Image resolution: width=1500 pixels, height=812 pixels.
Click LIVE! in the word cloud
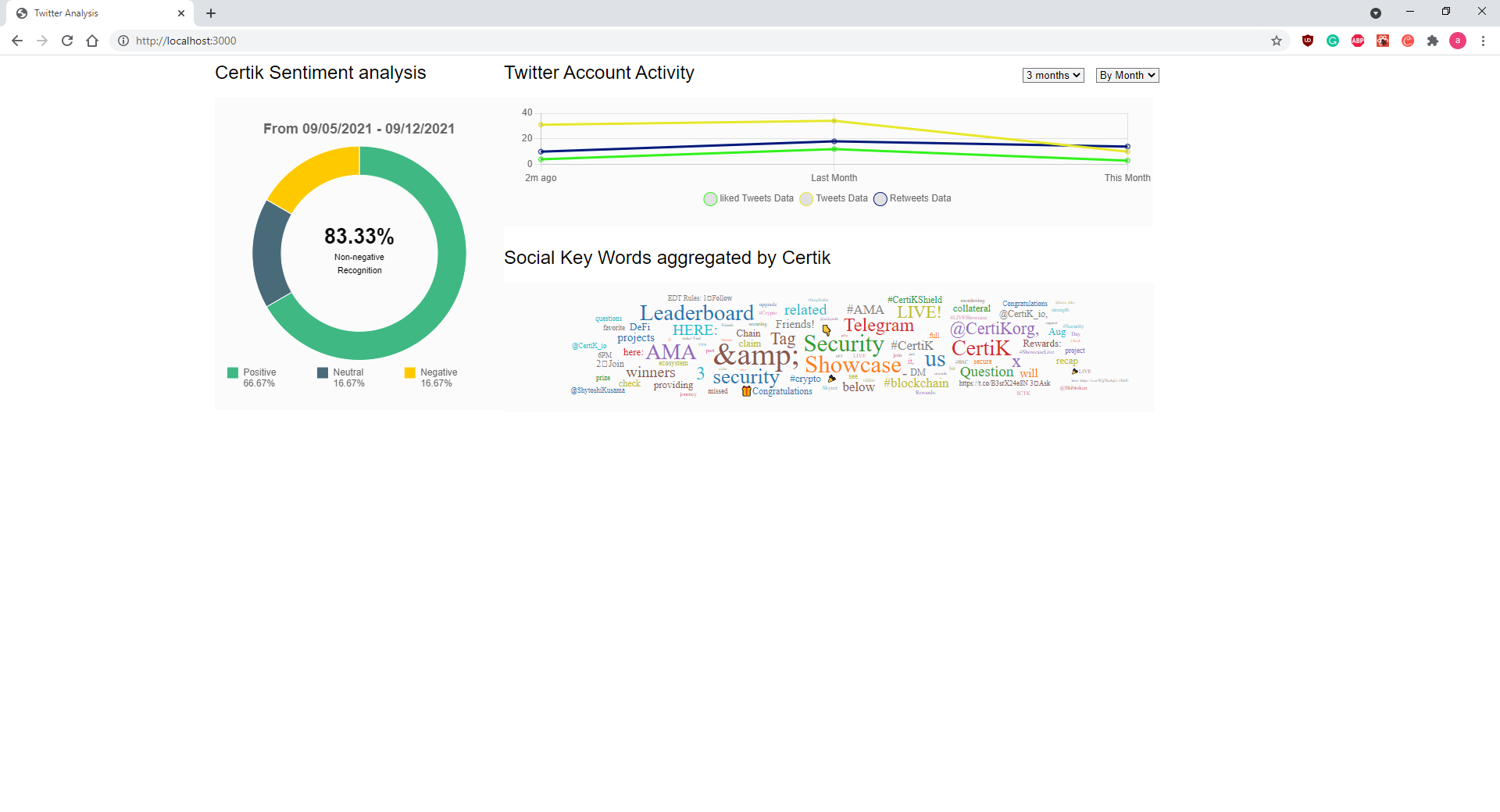pos(919,312)
